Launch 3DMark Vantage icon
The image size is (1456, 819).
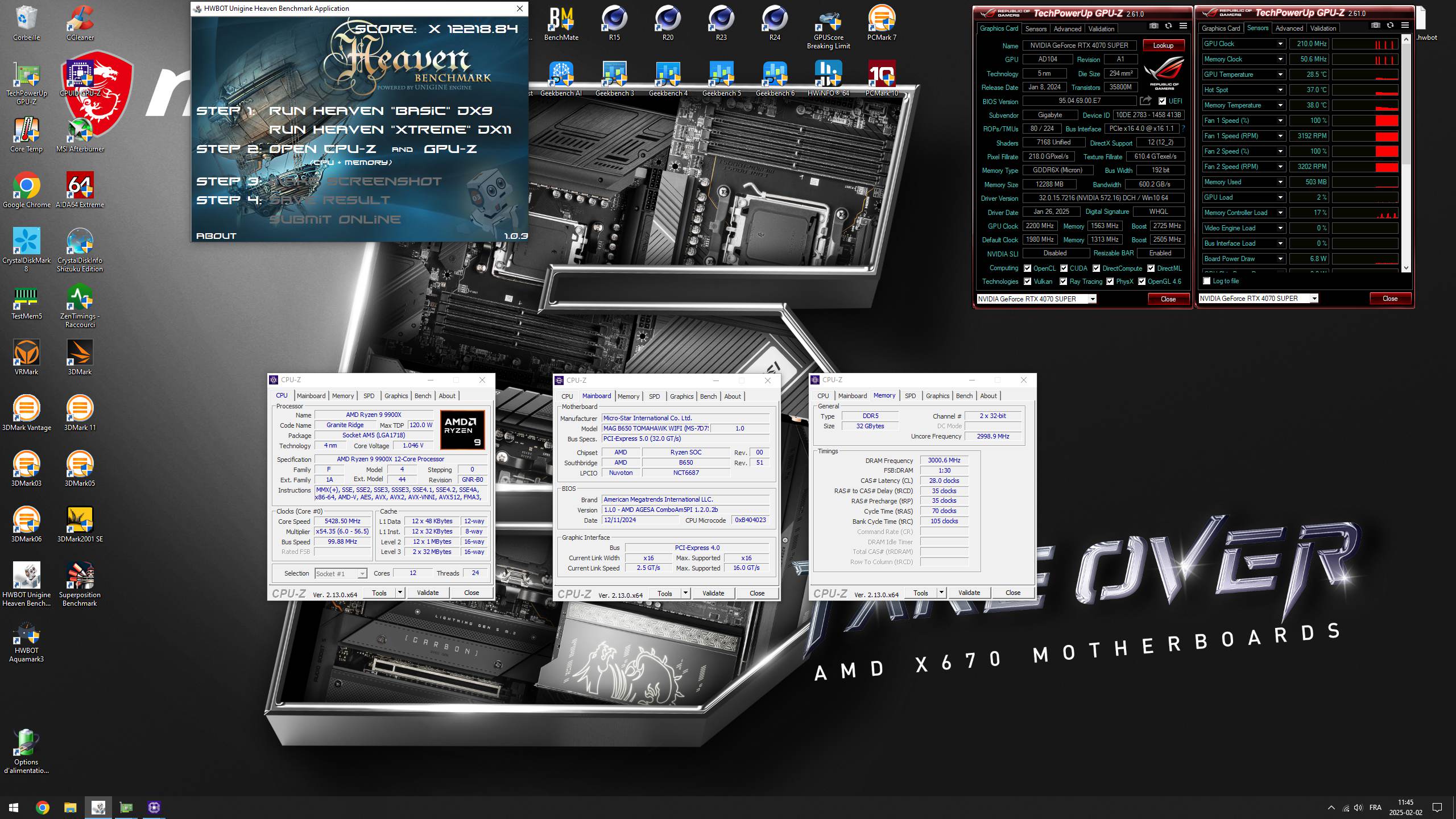pos(27,413)
